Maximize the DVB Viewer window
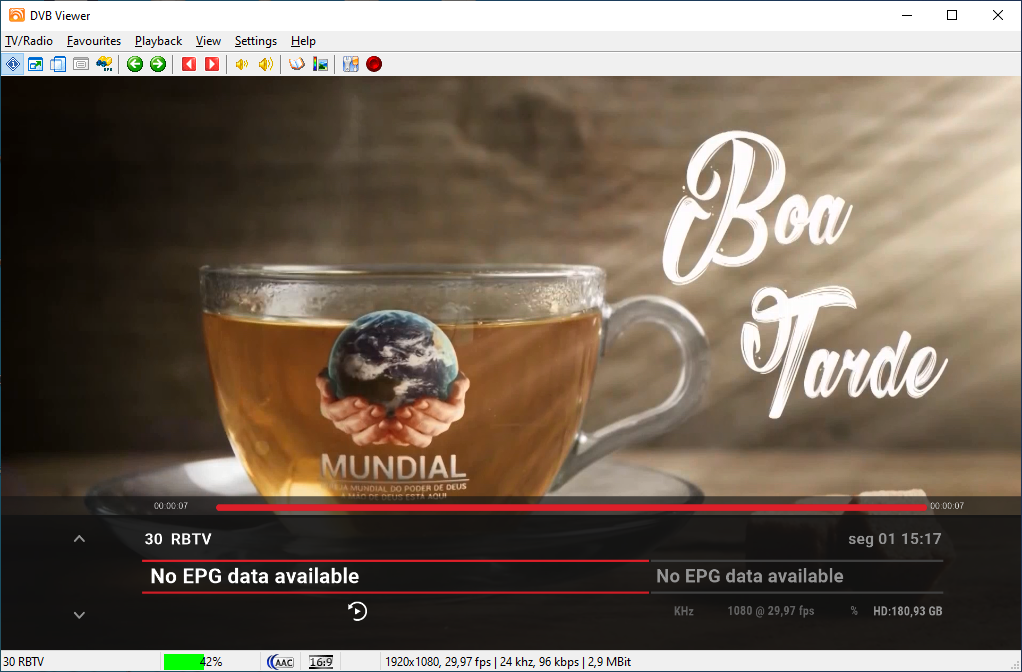This screenshot has height=672, width=1022. click(952, 15)
